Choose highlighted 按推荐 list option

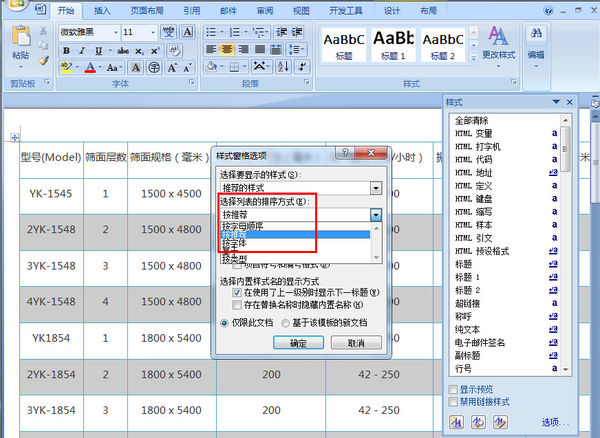tap(295, 234)
